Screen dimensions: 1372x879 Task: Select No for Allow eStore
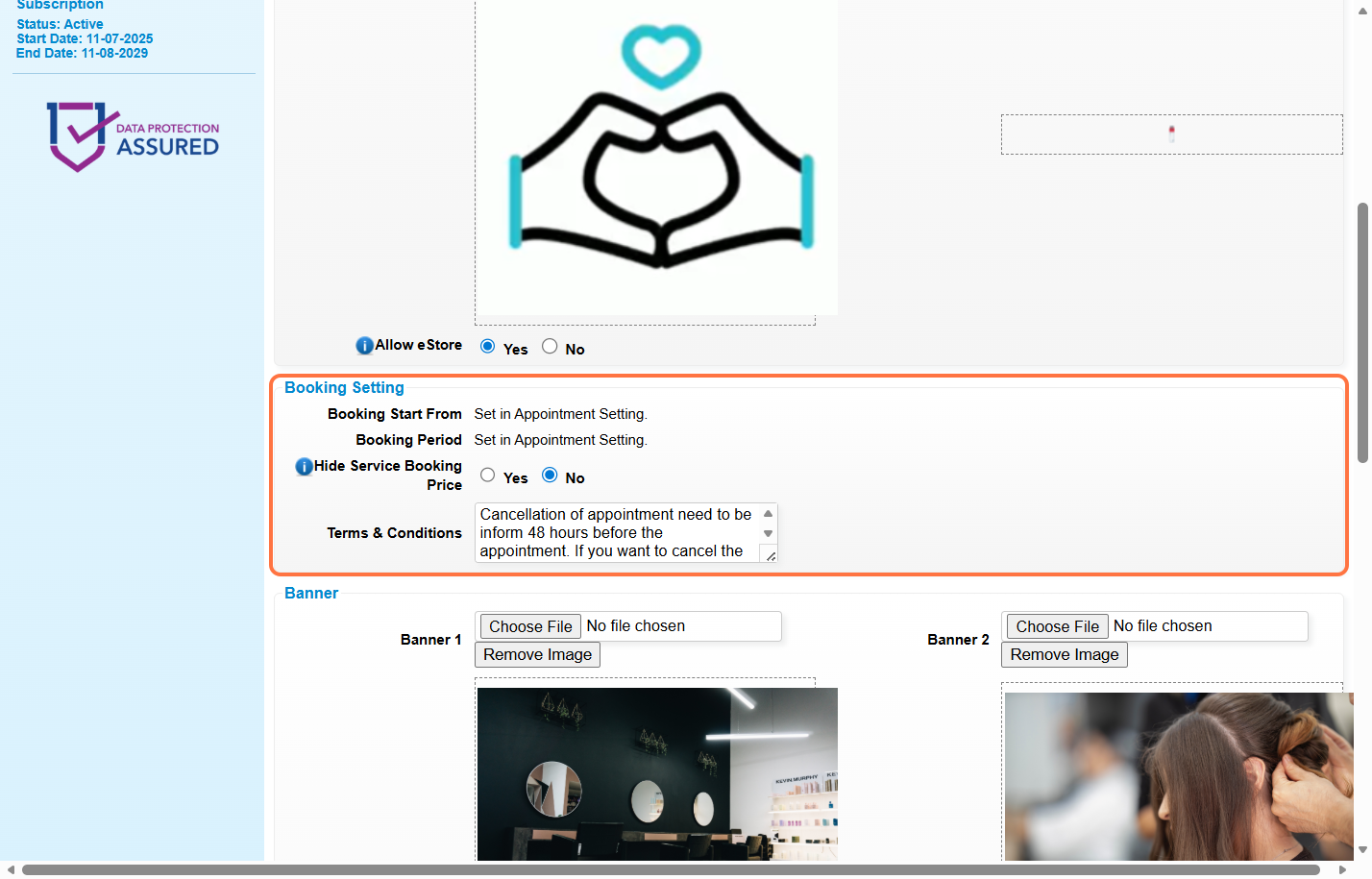[550, 347]
